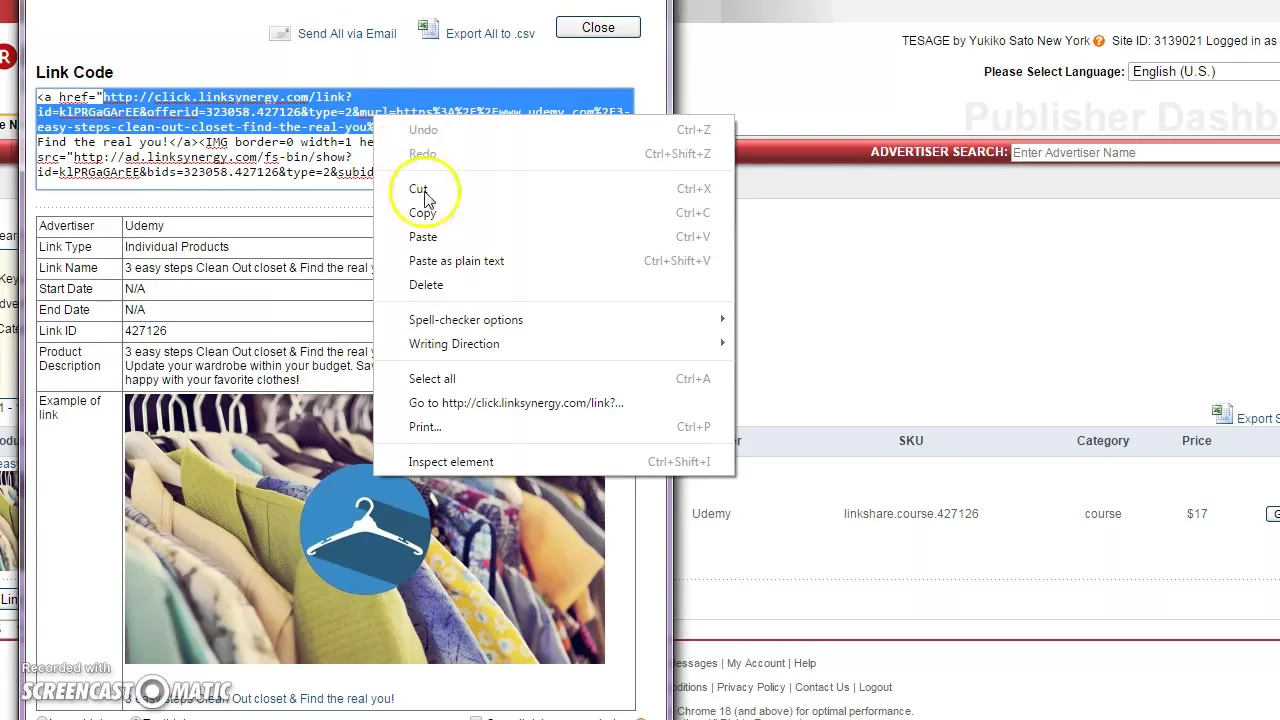
Task: Click the Udemy cell in the product table
Action: pyautogui.click(x=711, y=514)
